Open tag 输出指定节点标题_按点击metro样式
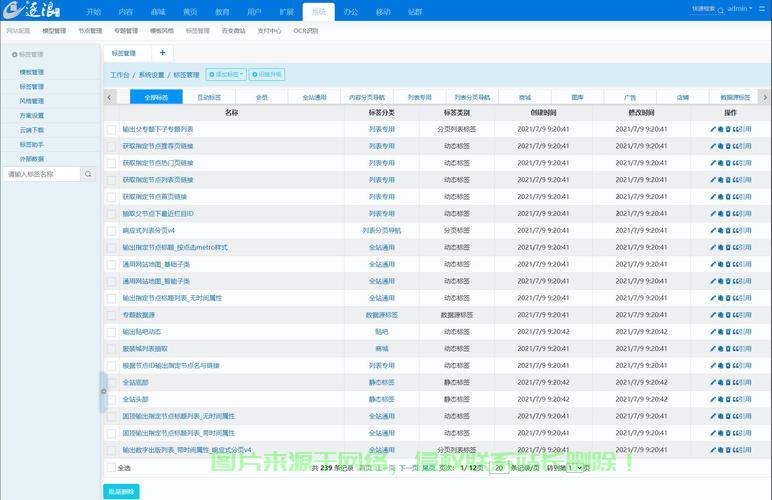772x500 pixels. point(175,247)
